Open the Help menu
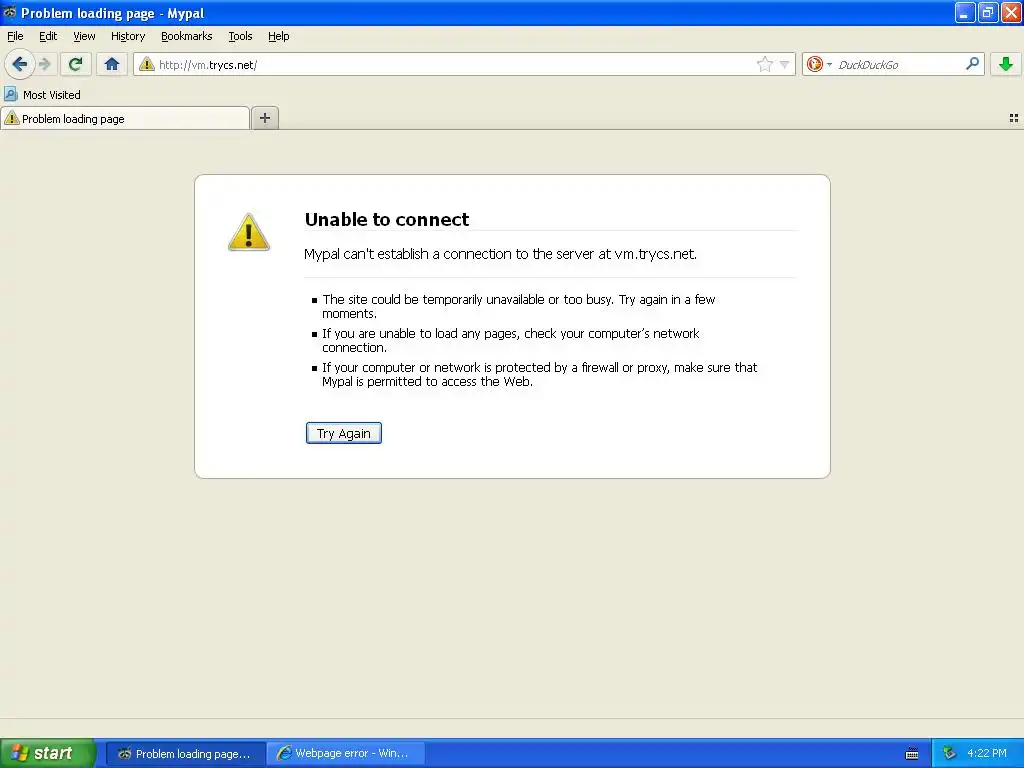 (279, 36)
